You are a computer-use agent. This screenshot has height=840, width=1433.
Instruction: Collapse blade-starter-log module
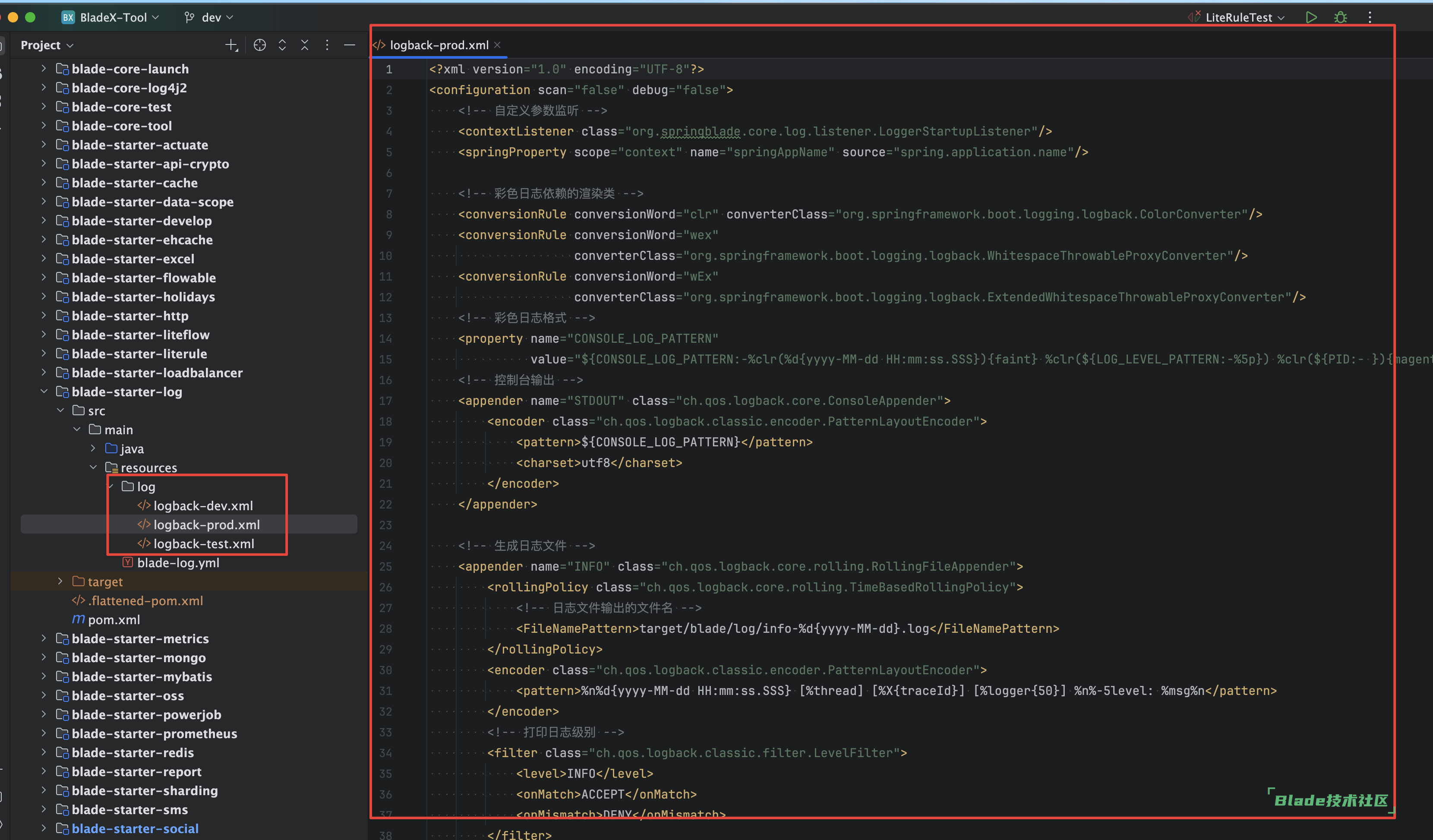(x=44, y=391)
